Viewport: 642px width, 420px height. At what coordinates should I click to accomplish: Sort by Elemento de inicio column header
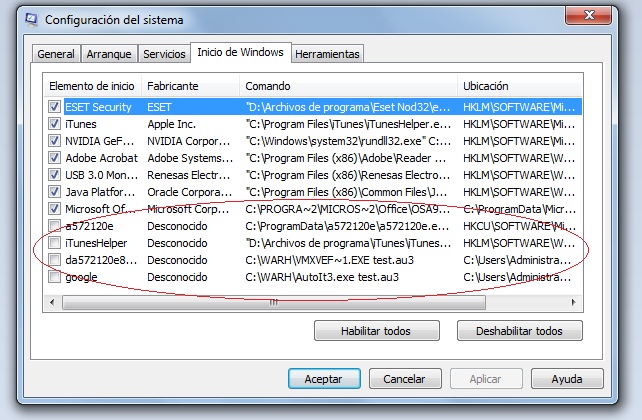pyautogui.click(x=92, y=86)
